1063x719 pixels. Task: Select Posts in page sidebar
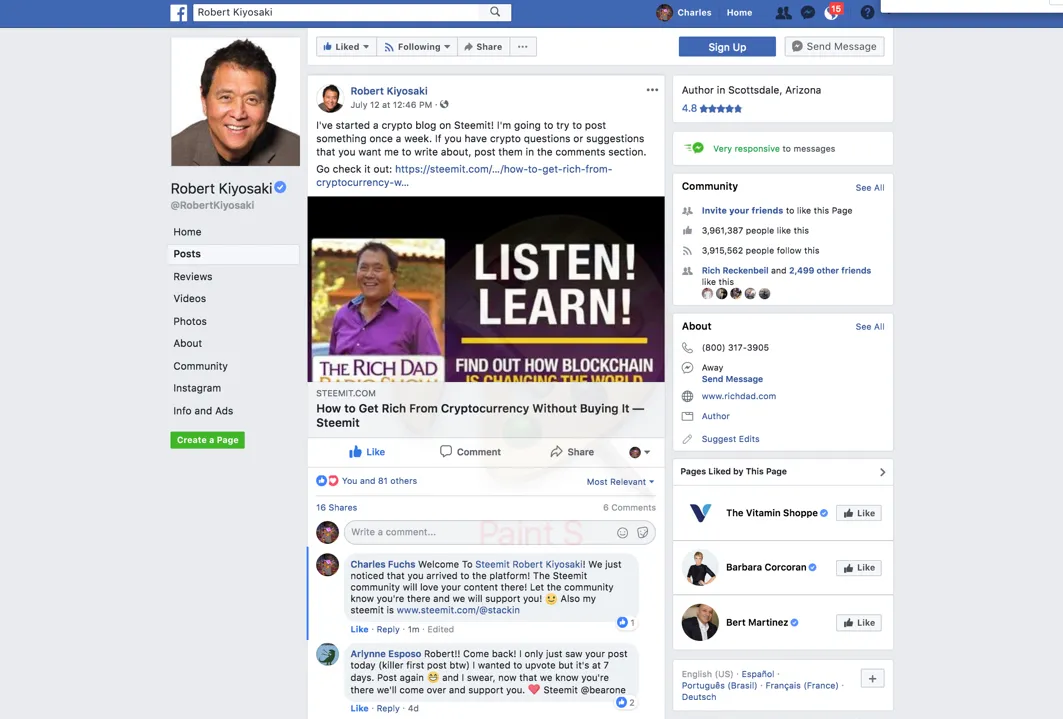pyautogui.click(x=233, y=254)
